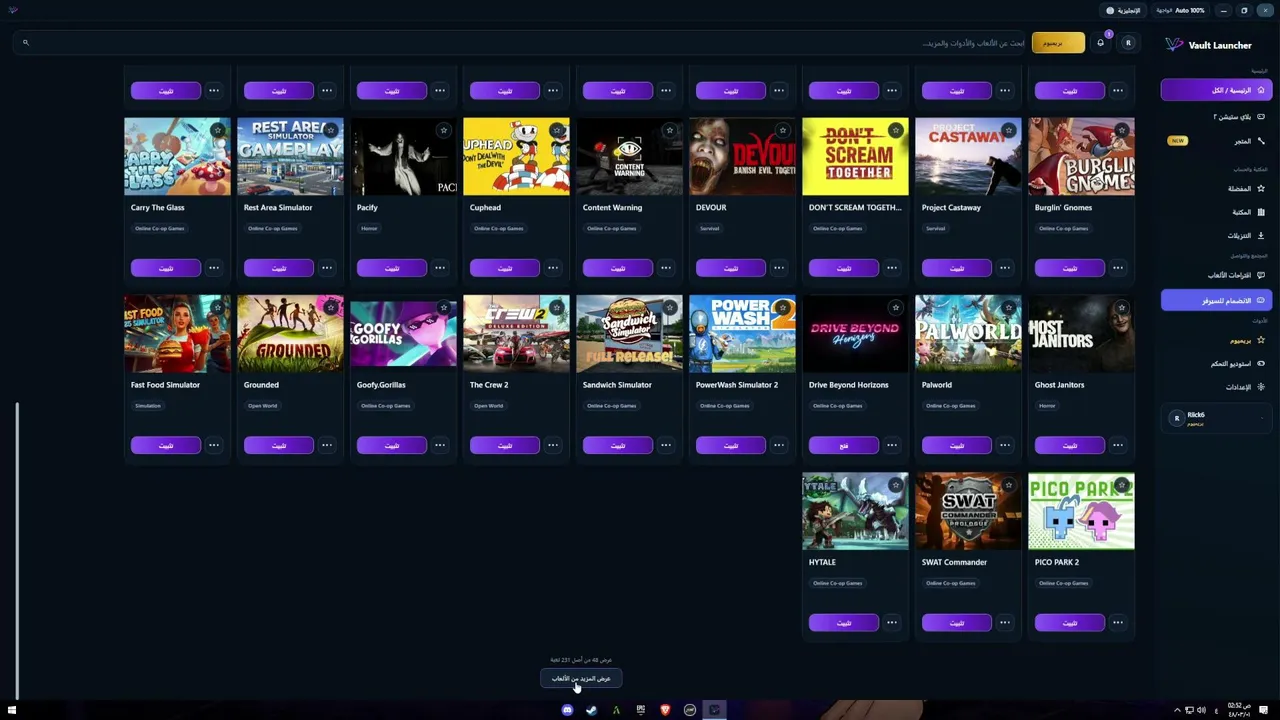Click the purple Install button for Ghost Janitors
The image size is (1280, 720).
point(1070,445)
